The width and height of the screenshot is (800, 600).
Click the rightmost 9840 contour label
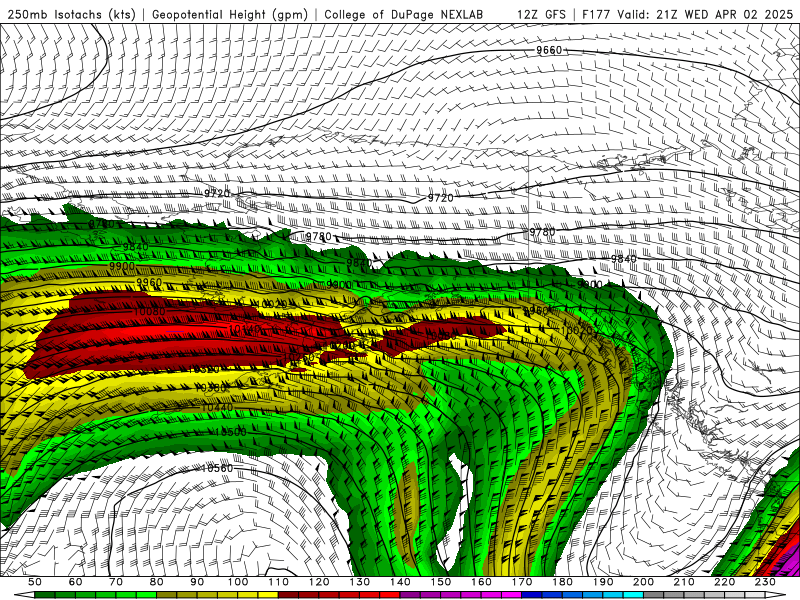coord(623,259)
